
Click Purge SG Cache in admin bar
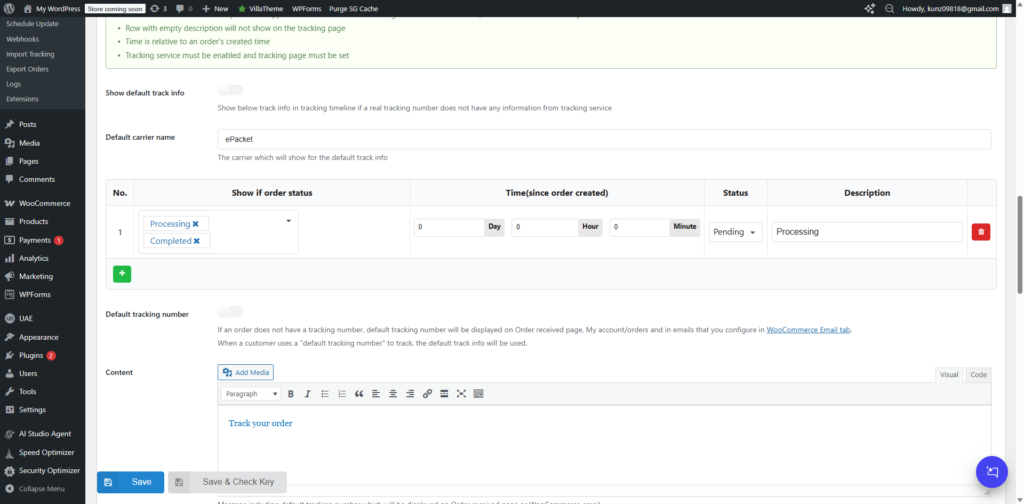click(354, 9)
